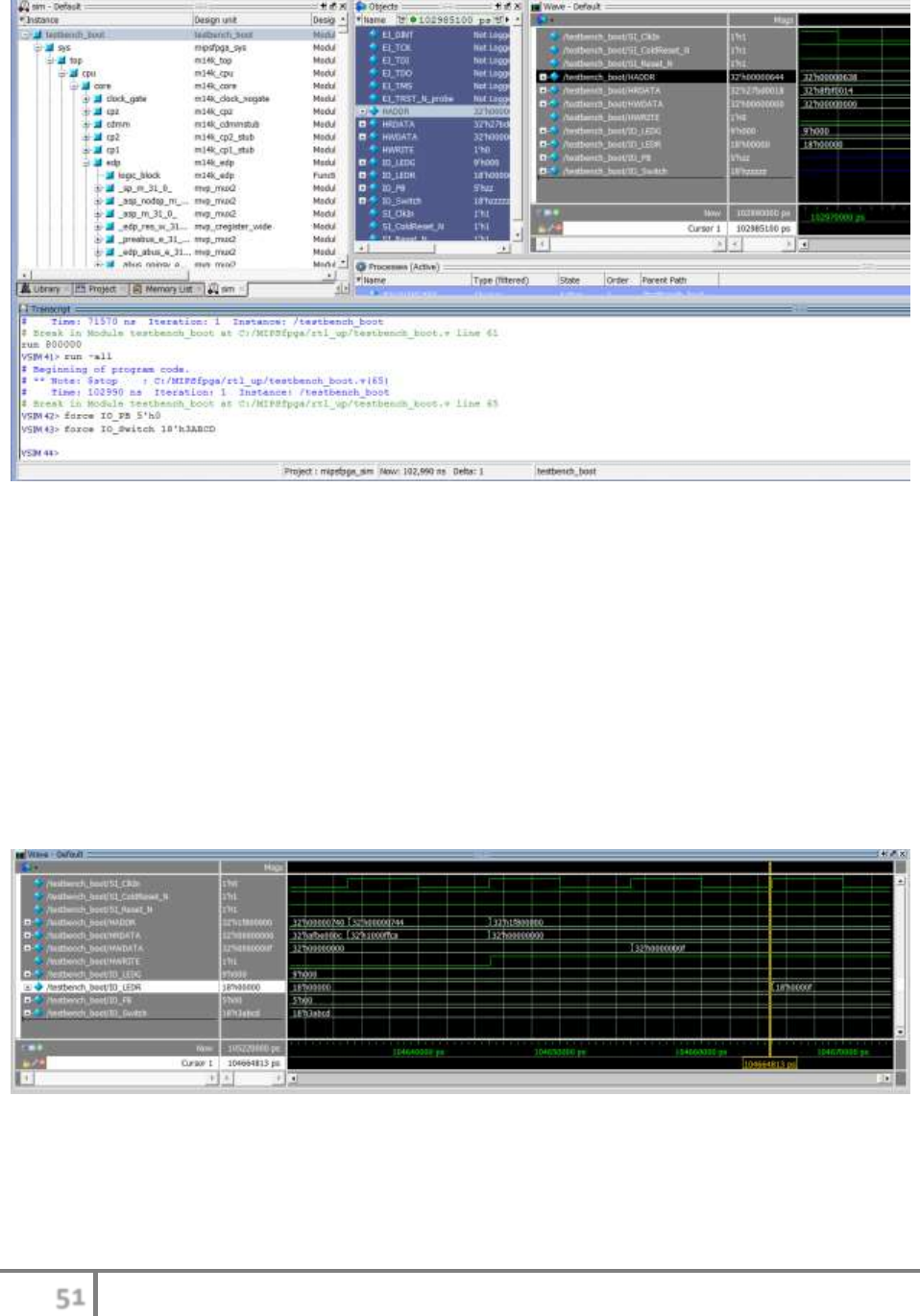Select IO_LEDG row in Objects panel
The image size is (920, 1316).
tap(434, 162)
